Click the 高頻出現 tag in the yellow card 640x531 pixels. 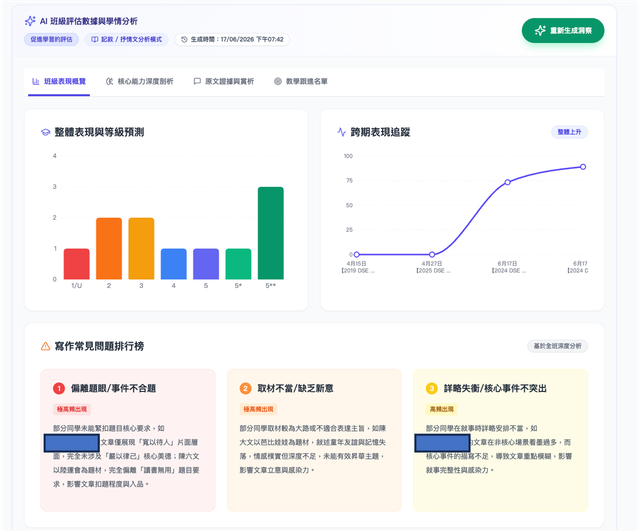442,409
